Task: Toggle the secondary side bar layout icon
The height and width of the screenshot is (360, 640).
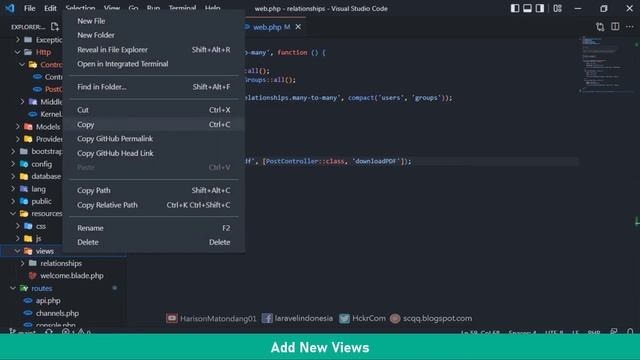Action: click(x=540, y=8)
